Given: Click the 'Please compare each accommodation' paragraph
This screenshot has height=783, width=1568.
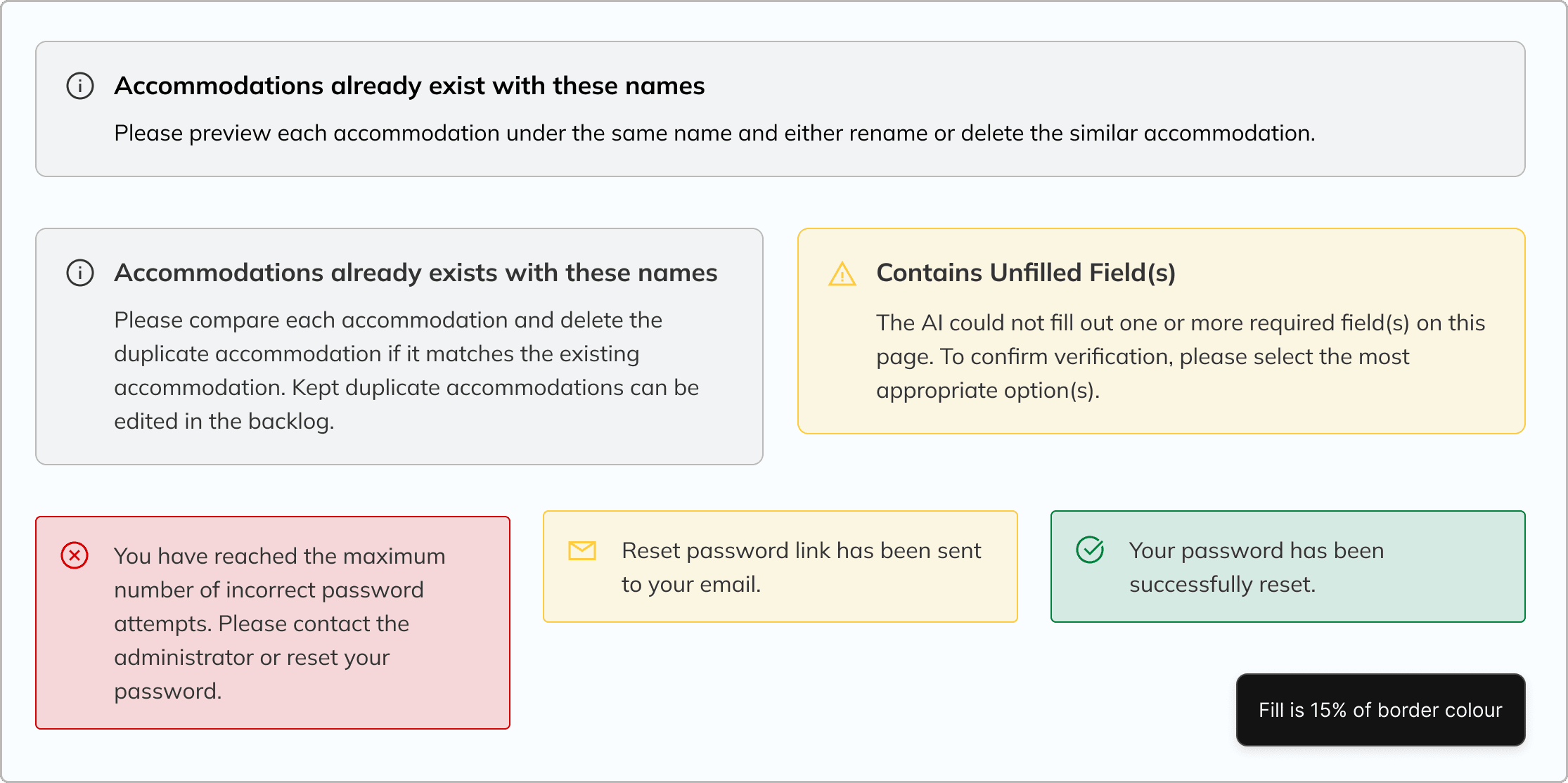Looking at the screenshot, I should coord(406,370).
